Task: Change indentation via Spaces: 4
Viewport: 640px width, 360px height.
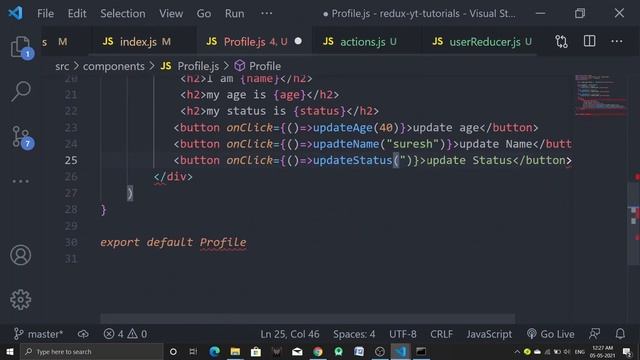Action: 354,334
